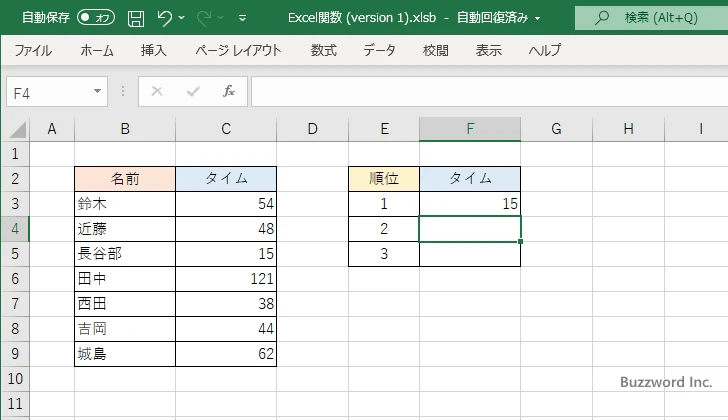This screenshot has width=728, height=420.
Task: Switch to the 挿入 ribbon tab
Action: coord(154,50)
